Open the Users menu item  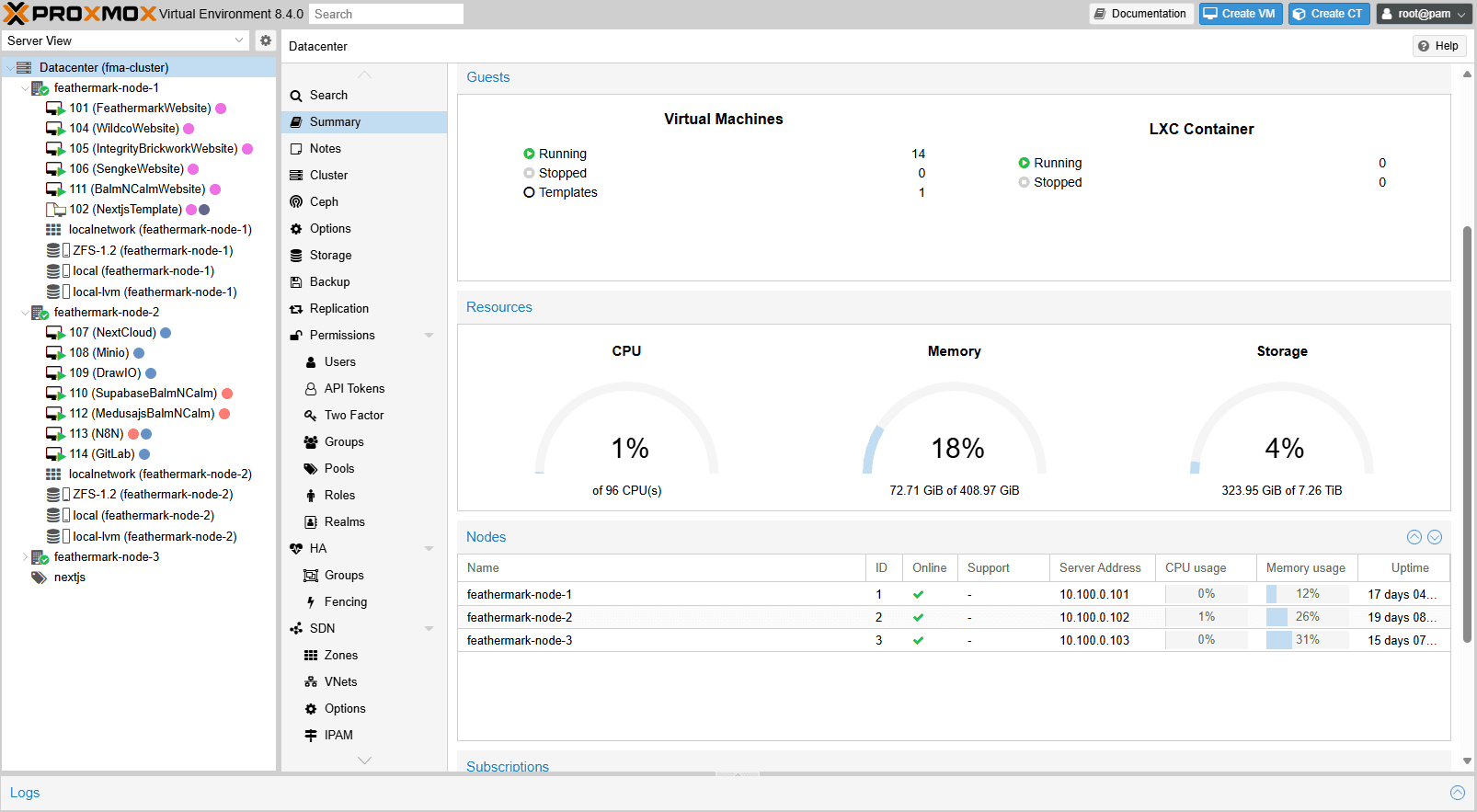(x=364, y=362)
